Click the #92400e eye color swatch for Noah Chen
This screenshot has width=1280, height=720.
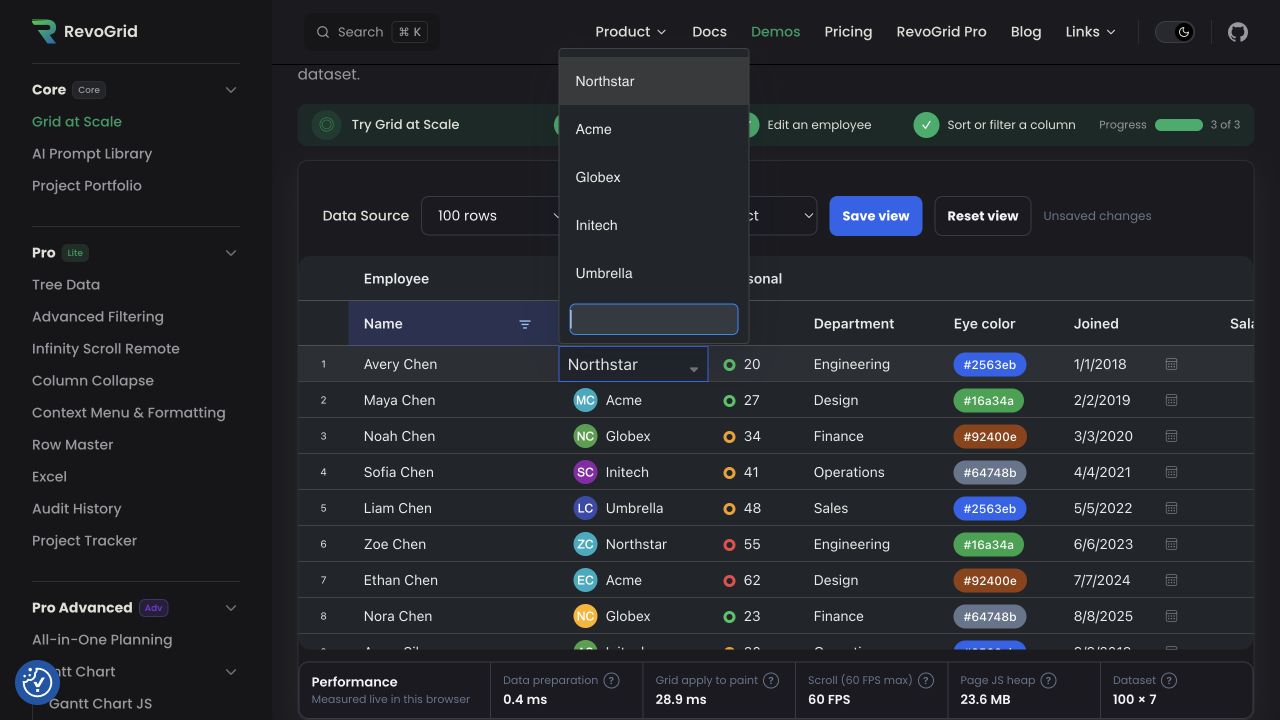tap(990, 437)
